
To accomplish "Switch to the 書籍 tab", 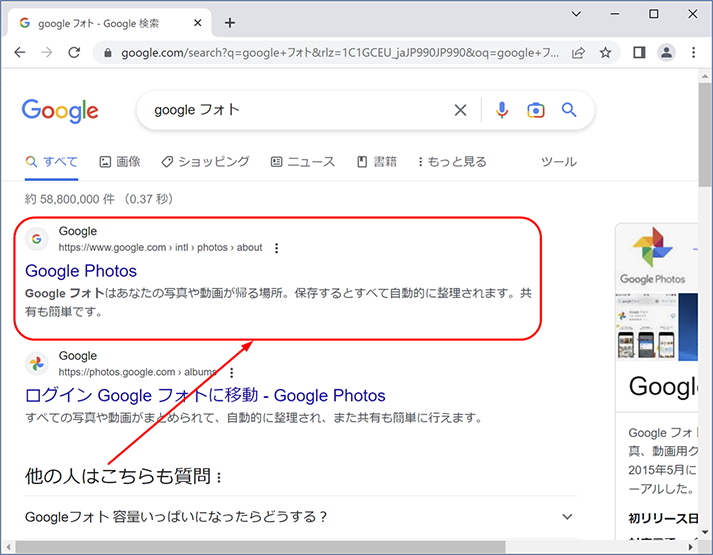I will click(377, 162).
